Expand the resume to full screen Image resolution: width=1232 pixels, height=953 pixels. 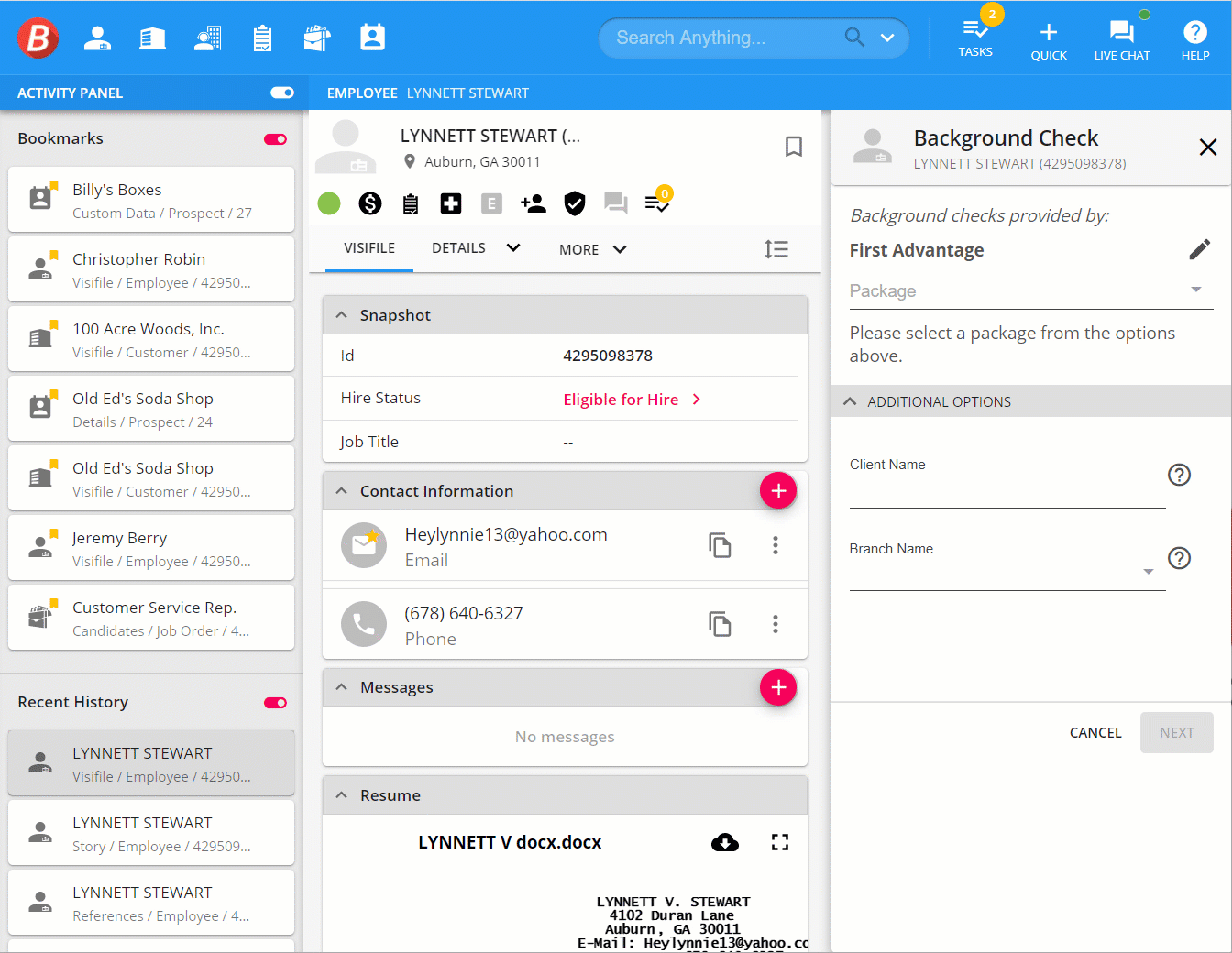[780, 842]
